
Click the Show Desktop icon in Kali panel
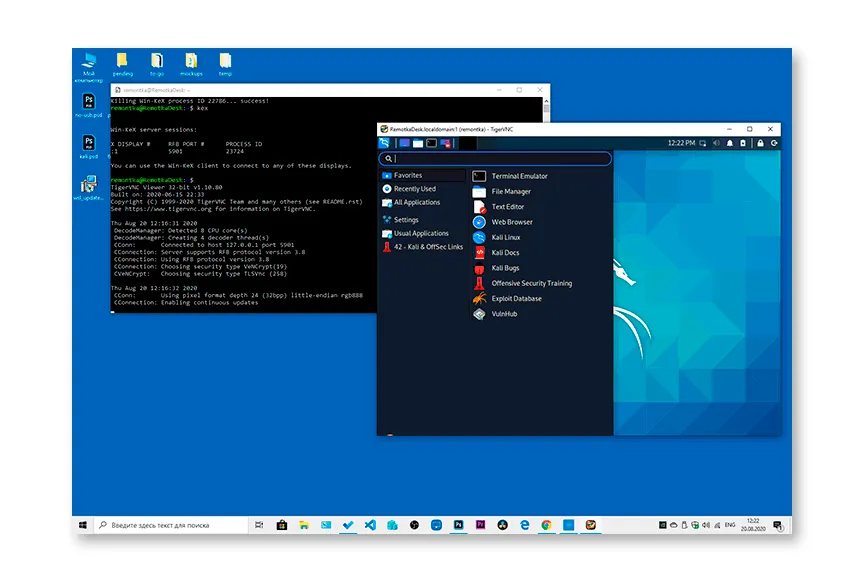404,143
